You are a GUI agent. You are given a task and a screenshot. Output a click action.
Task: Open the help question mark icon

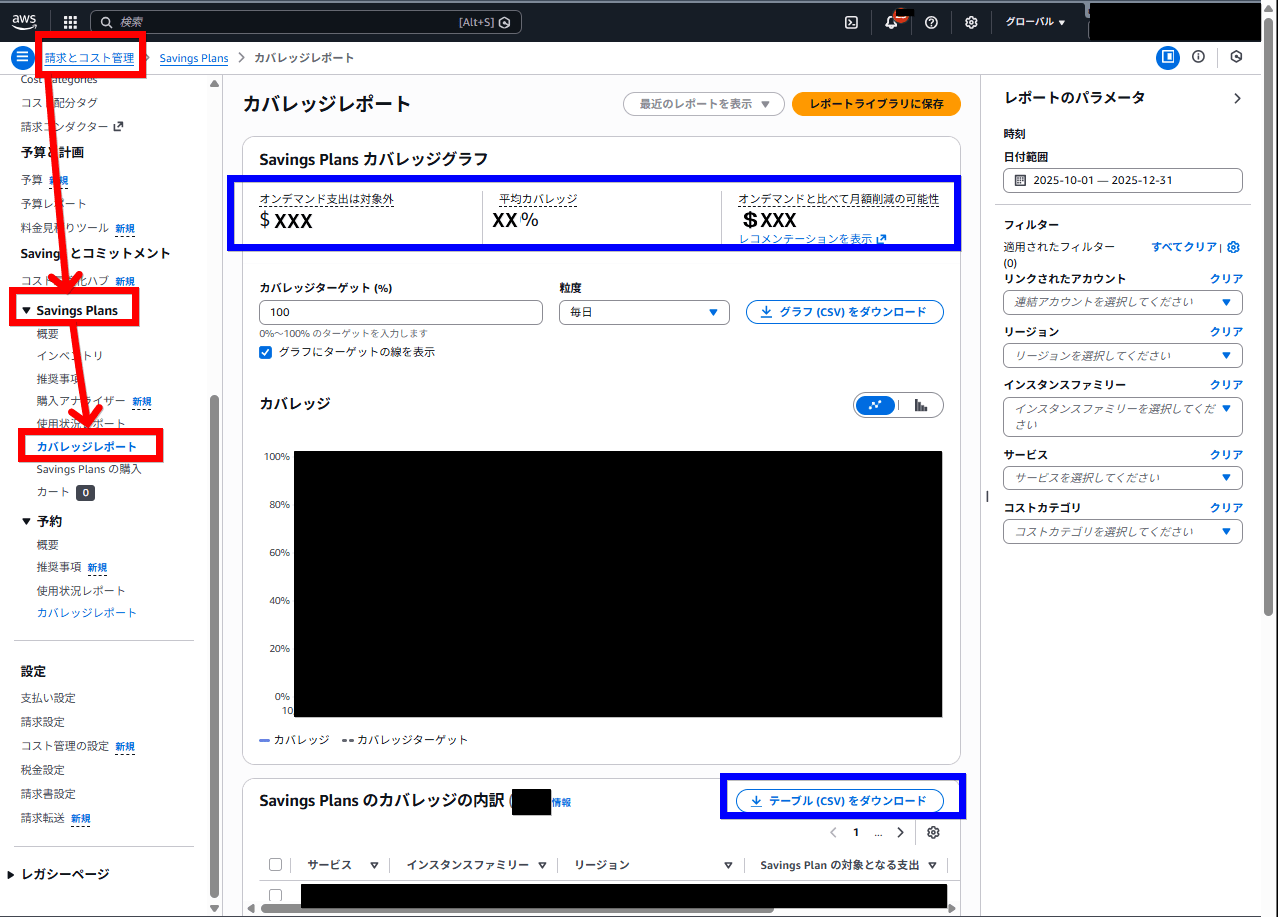point(931,22)
